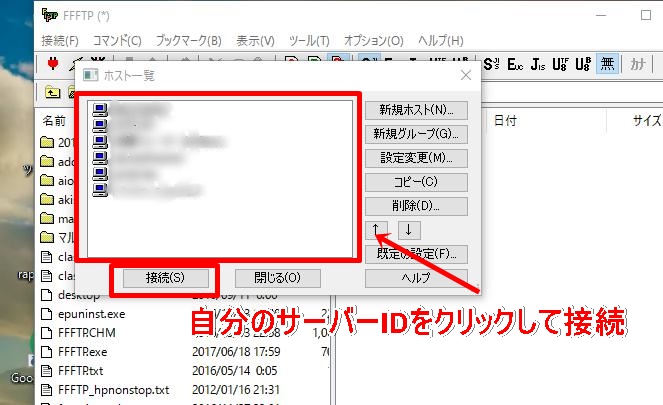This screenshot has height=405, width=663.
Task: Open the ヘルプ(H) menu
Action: 441,41
